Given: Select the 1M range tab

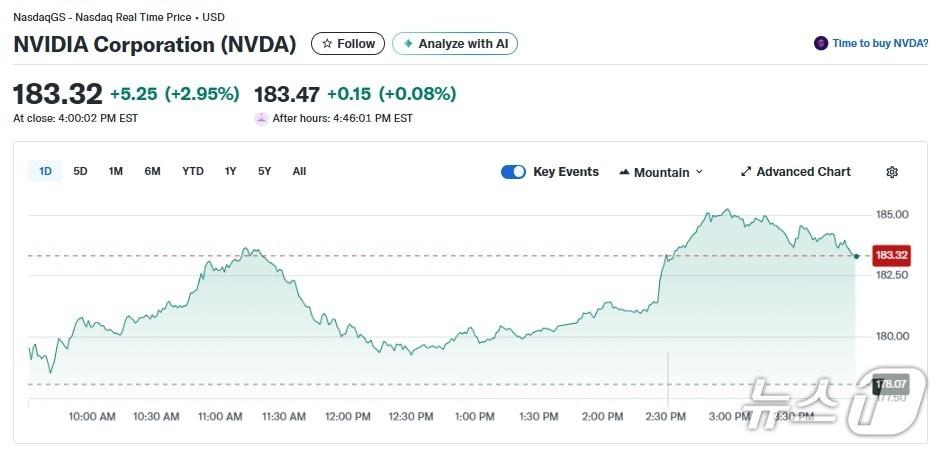Looking at the screenshot, I should click(116, 171).
